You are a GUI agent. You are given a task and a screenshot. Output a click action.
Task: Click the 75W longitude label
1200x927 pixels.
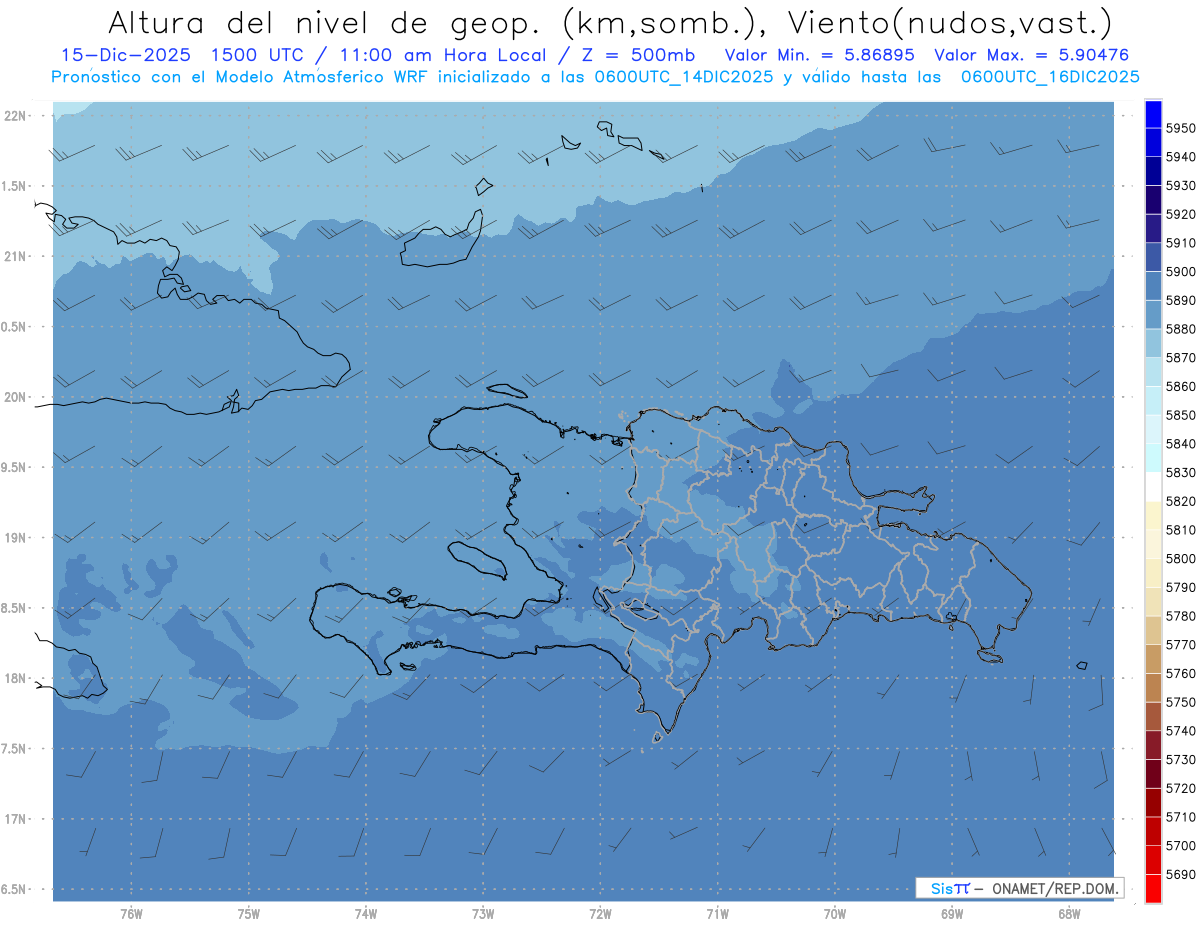tap(249, 914)
